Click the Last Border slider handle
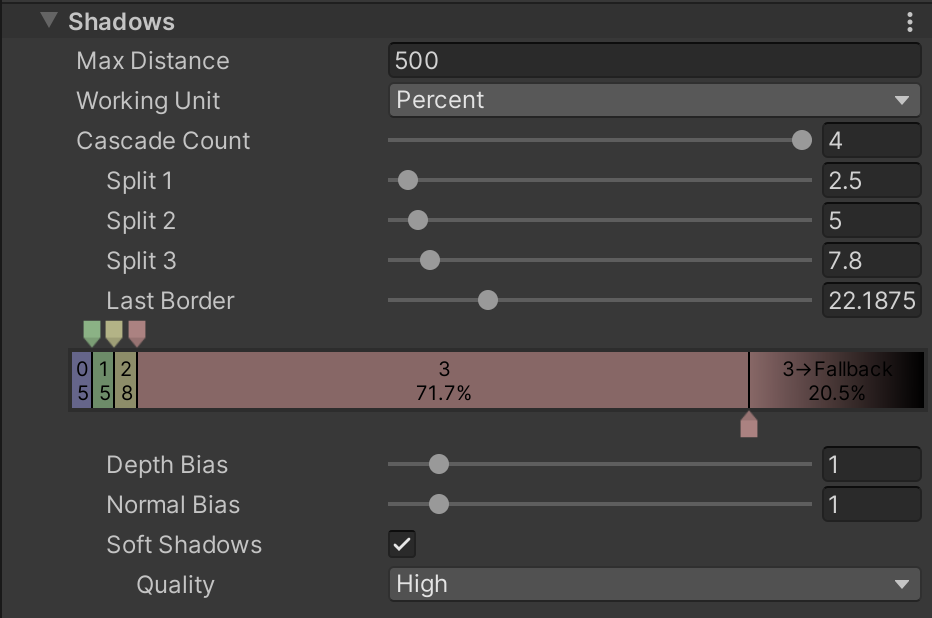 (488, 300)
